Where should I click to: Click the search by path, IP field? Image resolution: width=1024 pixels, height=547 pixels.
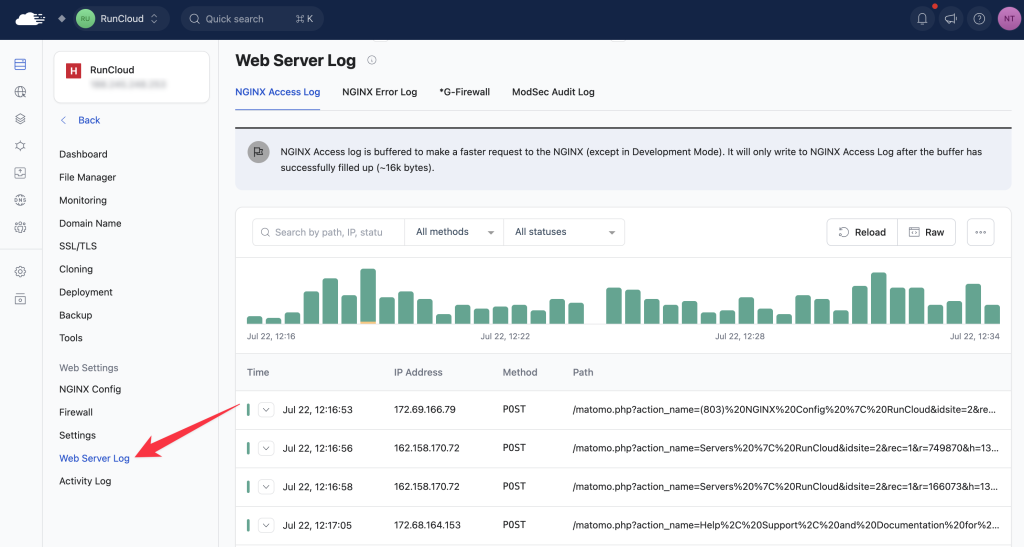point(328,232)
